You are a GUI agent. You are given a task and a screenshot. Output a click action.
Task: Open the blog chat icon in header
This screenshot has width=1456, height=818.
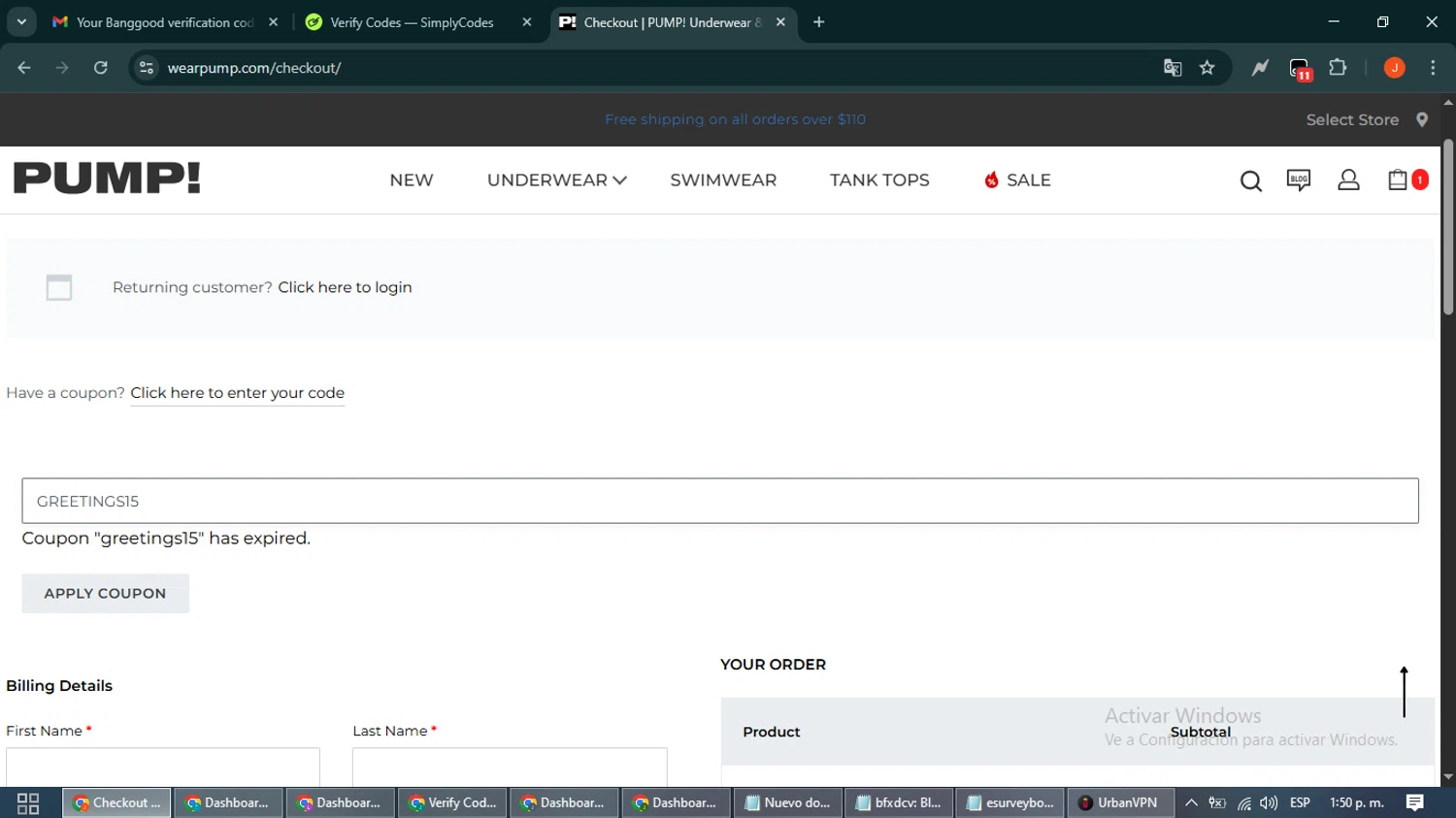click(x=1298, y=180)
